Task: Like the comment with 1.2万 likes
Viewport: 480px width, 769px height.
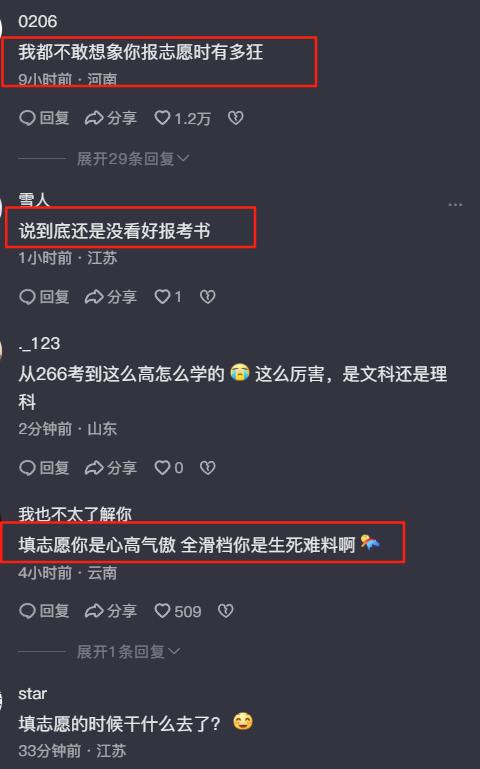Action: tap(182, 118)
